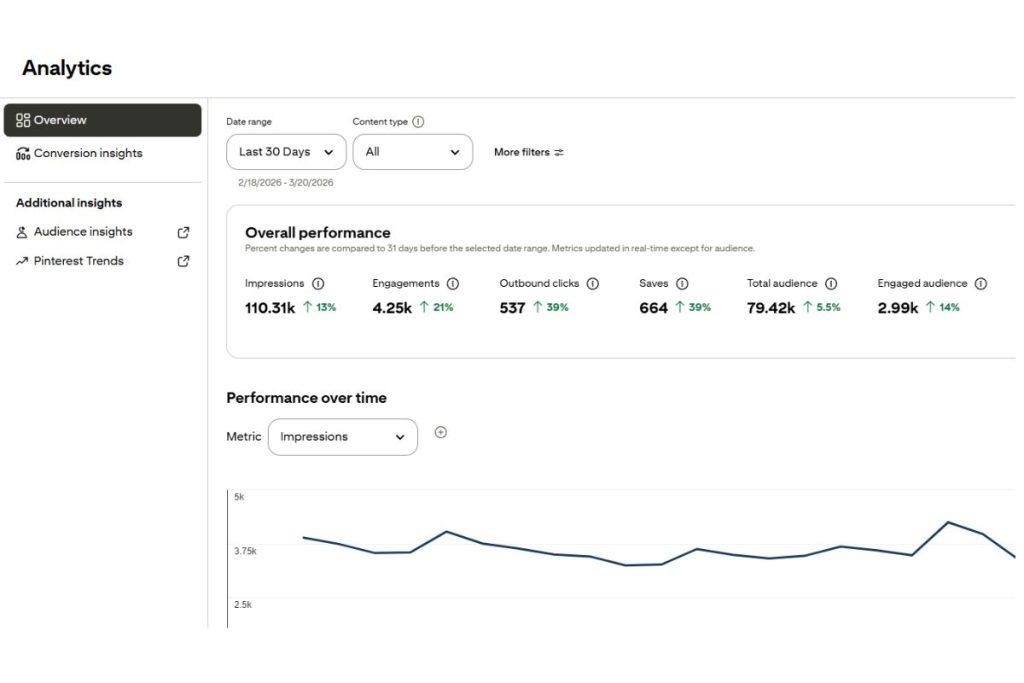
Task: Open the external link icon beside Pinterest Trends
Action: [183, 261]
